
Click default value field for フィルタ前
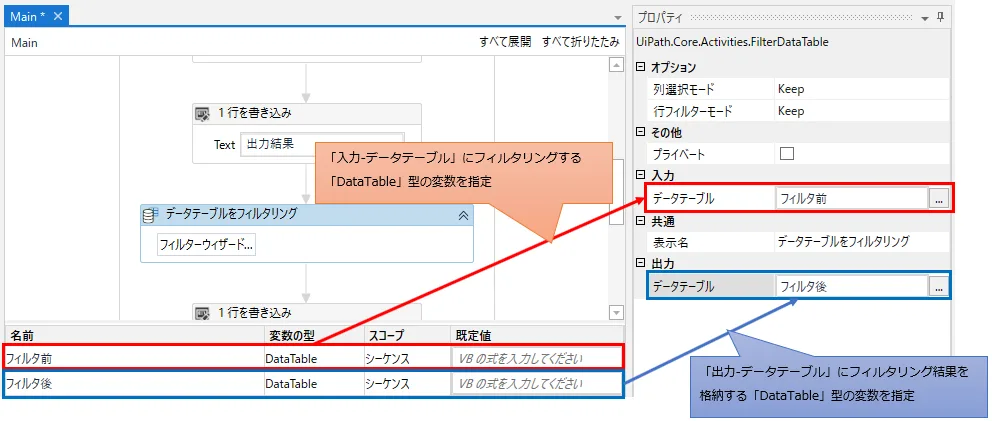tap(536, 358)
